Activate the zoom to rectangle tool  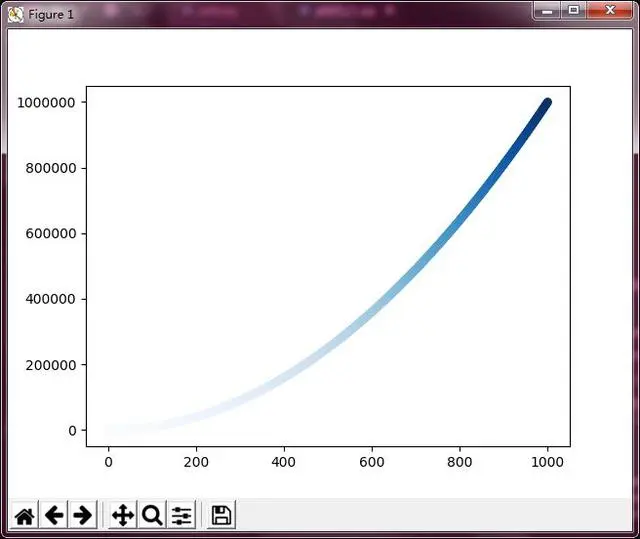tap(152, 515)
